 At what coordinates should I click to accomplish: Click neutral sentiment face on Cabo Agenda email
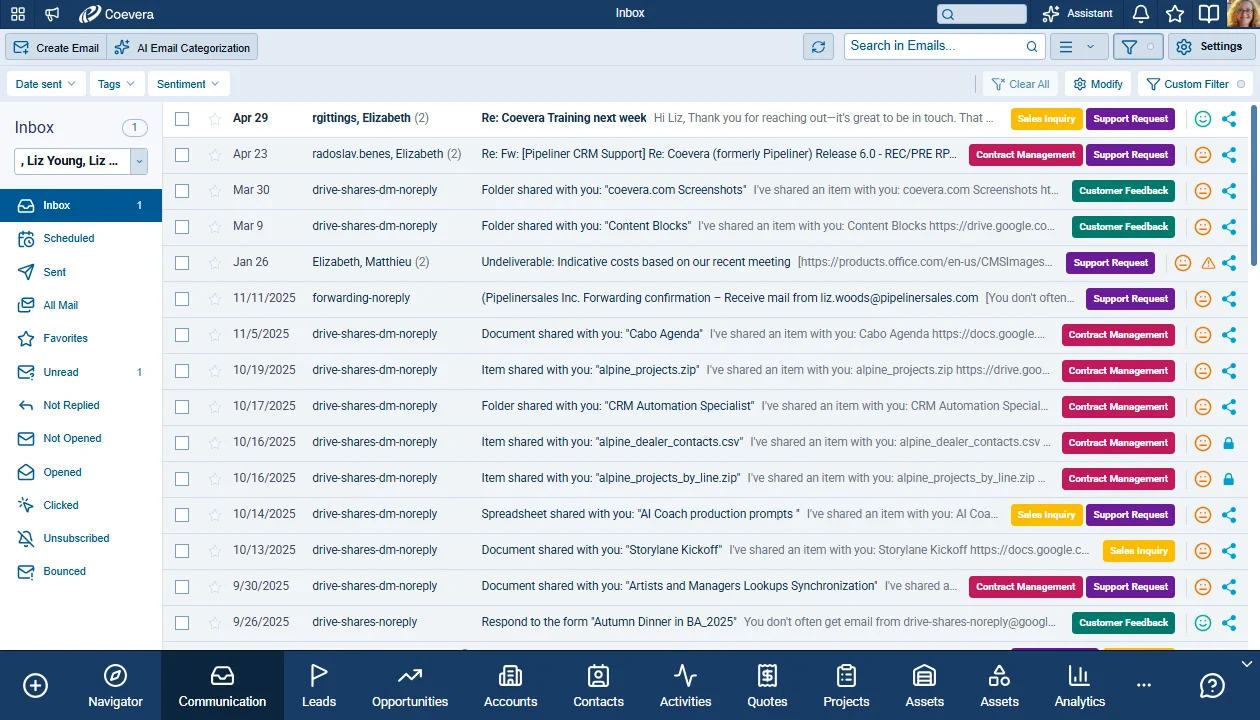(x=1203, y=335)
